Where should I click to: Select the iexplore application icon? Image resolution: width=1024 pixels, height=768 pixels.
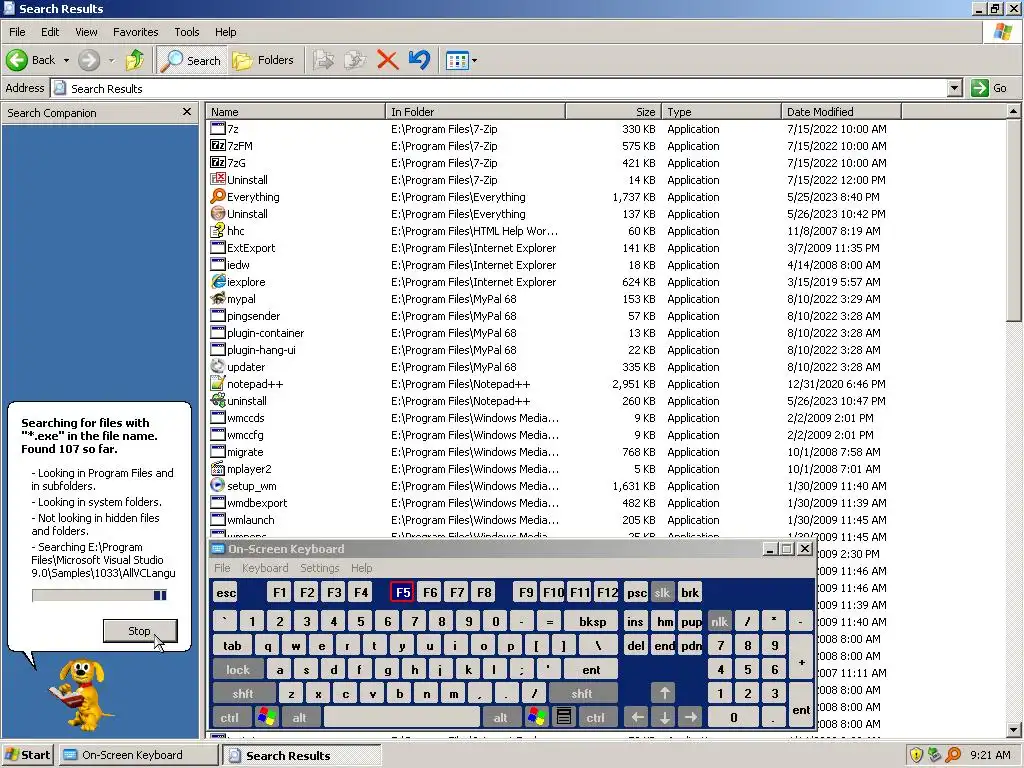pos(218,281)
